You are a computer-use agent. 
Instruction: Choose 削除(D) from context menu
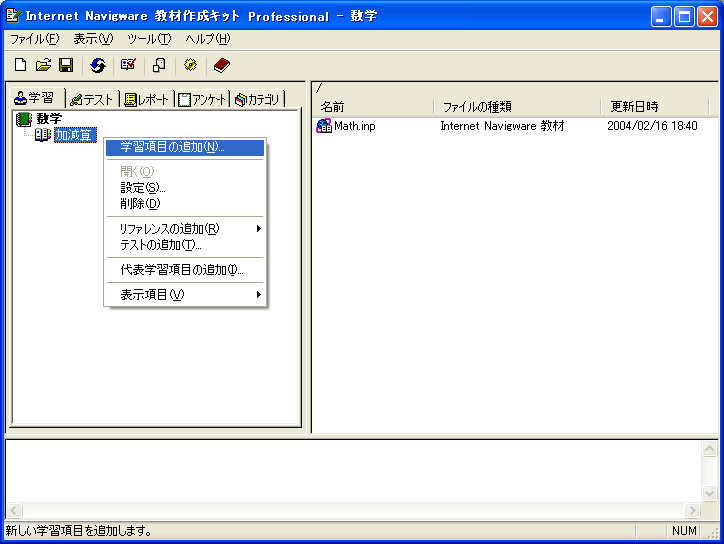[x=185, y=204]
